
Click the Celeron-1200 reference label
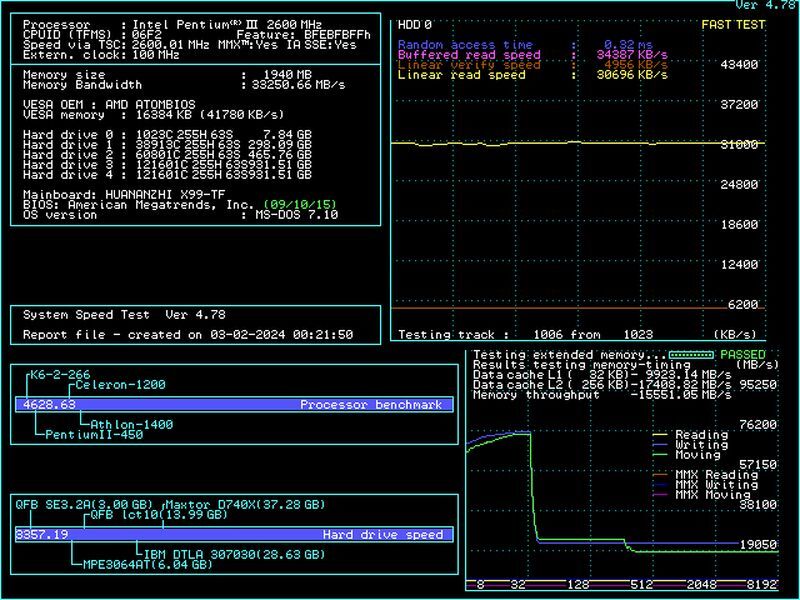(x=120, y=385)
